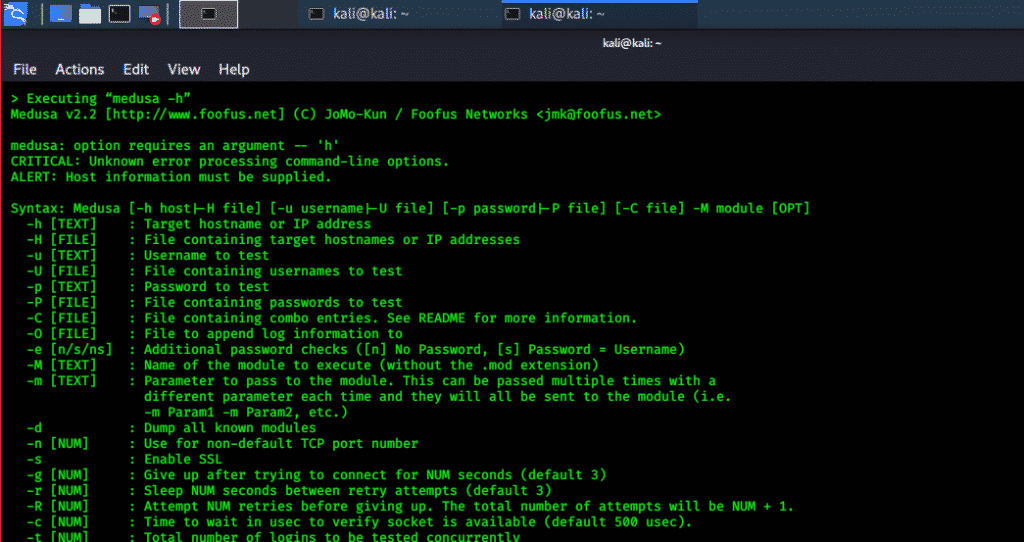Click the 'Password to test' description
The image size is (1024, 542).
(206, 287)
